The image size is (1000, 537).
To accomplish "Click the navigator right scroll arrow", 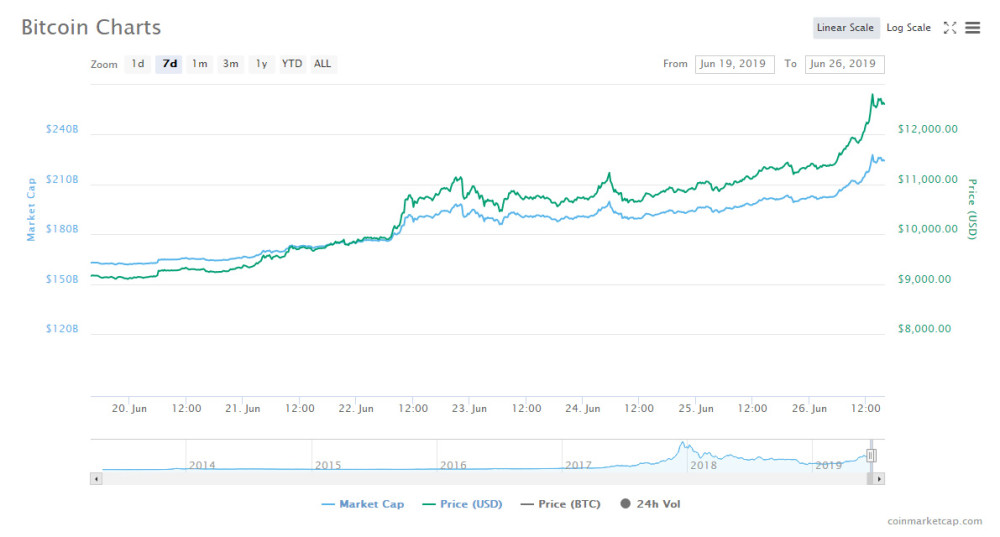I will coord(879,478).
